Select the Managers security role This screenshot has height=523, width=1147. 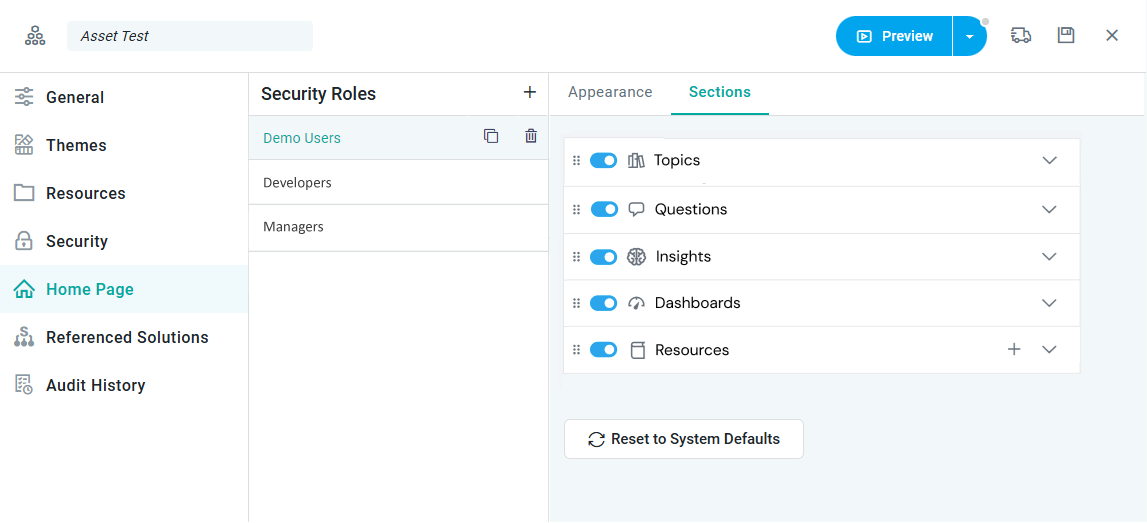pyautogui.click(x=293, y=227)
